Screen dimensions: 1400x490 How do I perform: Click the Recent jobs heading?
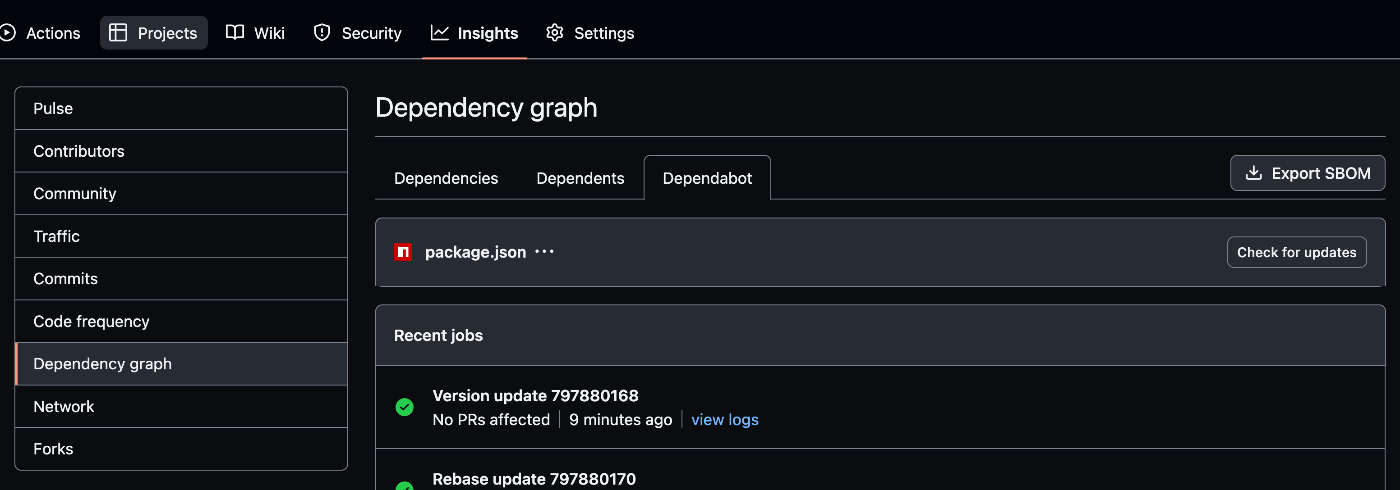pos(438,336)
